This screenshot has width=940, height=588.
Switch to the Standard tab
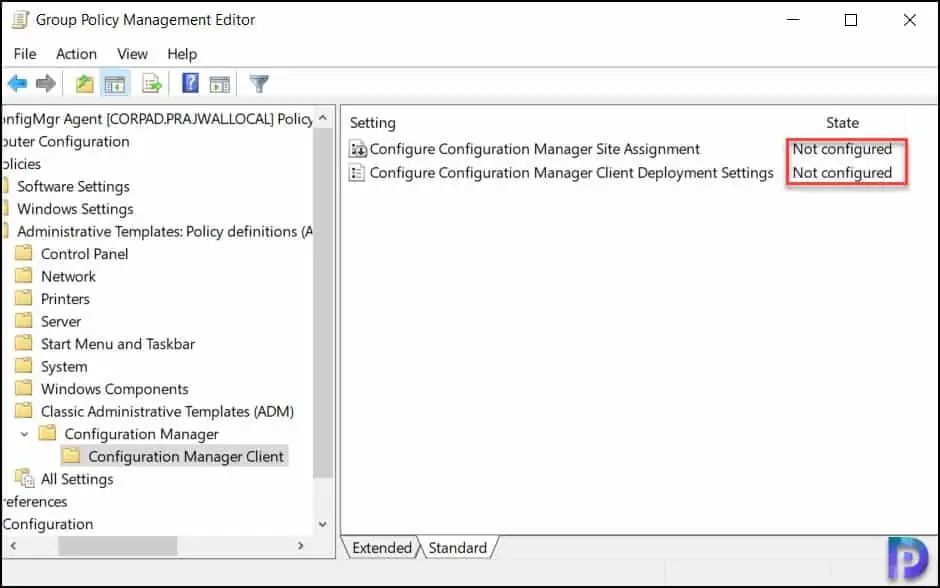457,548
